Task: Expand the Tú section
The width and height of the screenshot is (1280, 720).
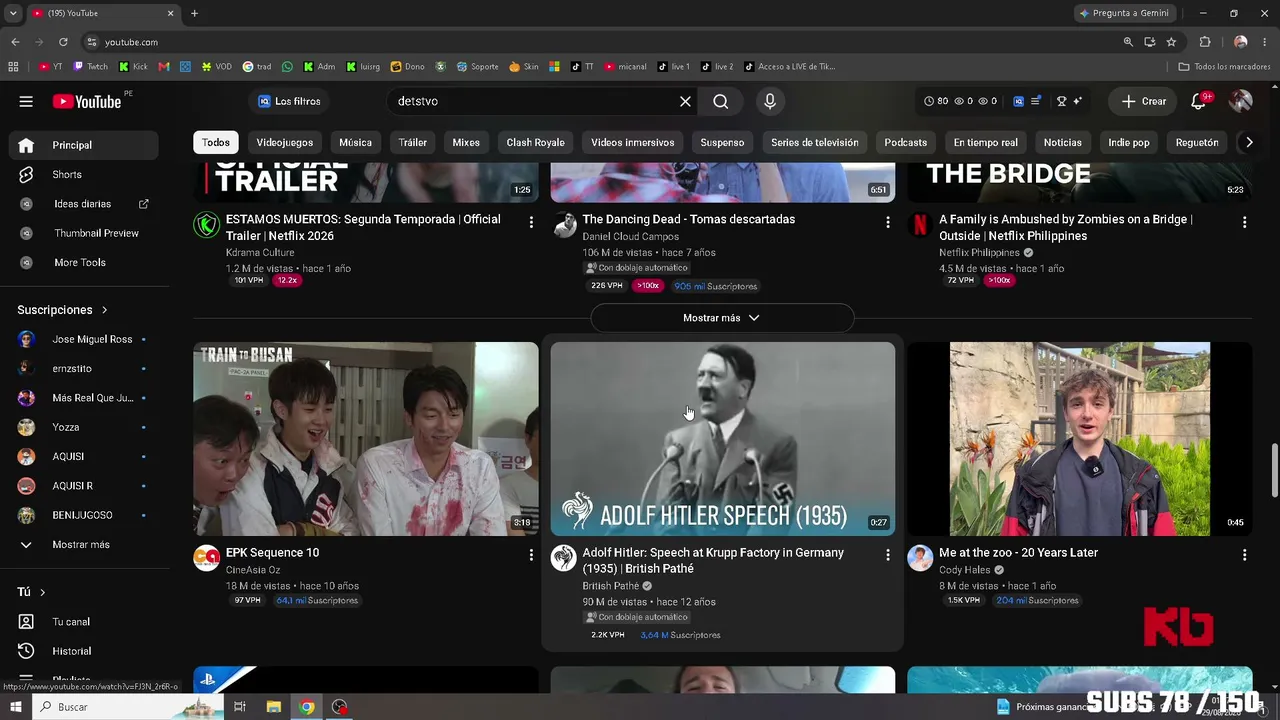Action: click(x=31, y=592)
